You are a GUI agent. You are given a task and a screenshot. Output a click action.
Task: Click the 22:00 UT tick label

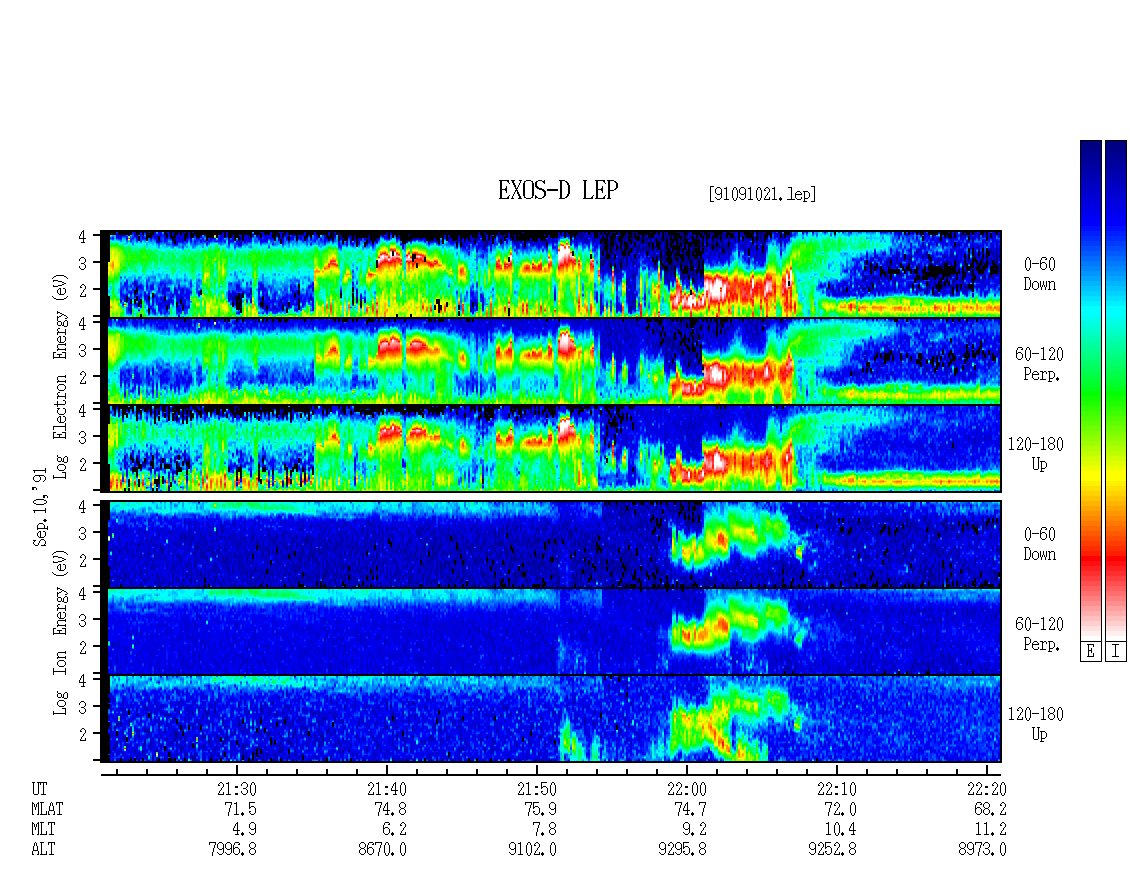point(687,789)
